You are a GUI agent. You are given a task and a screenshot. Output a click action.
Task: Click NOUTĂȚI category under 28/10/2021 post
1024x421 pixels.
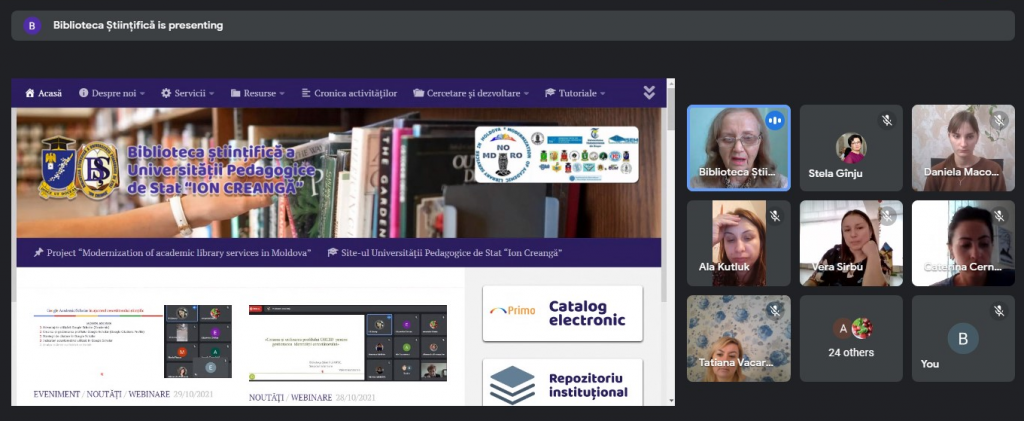pyautogui.click(x=266, y=398)
